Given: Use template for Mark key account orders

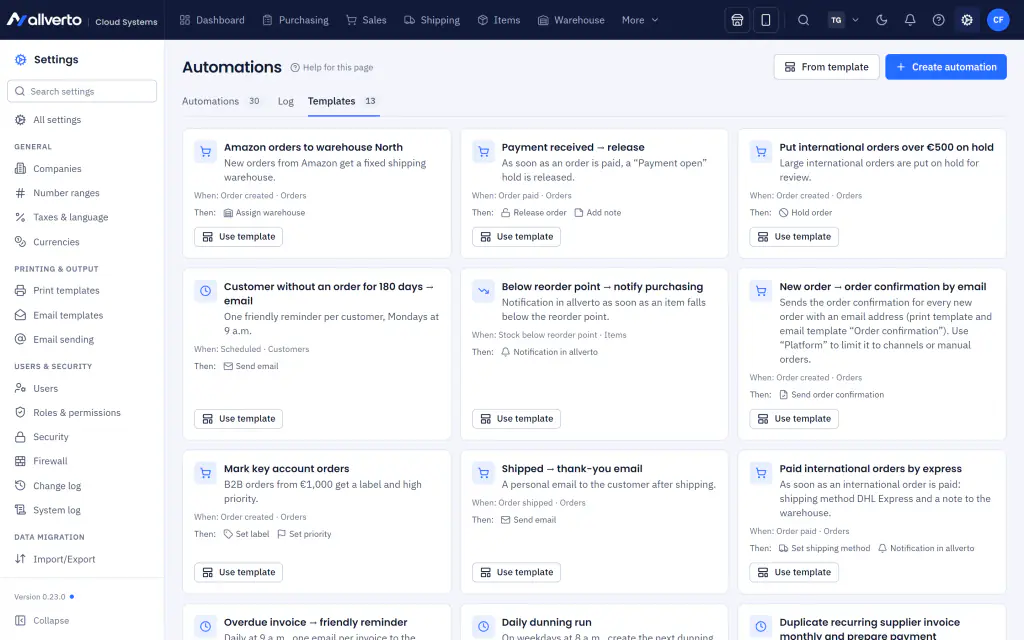Looking at the screenshot, I should 238,572.
